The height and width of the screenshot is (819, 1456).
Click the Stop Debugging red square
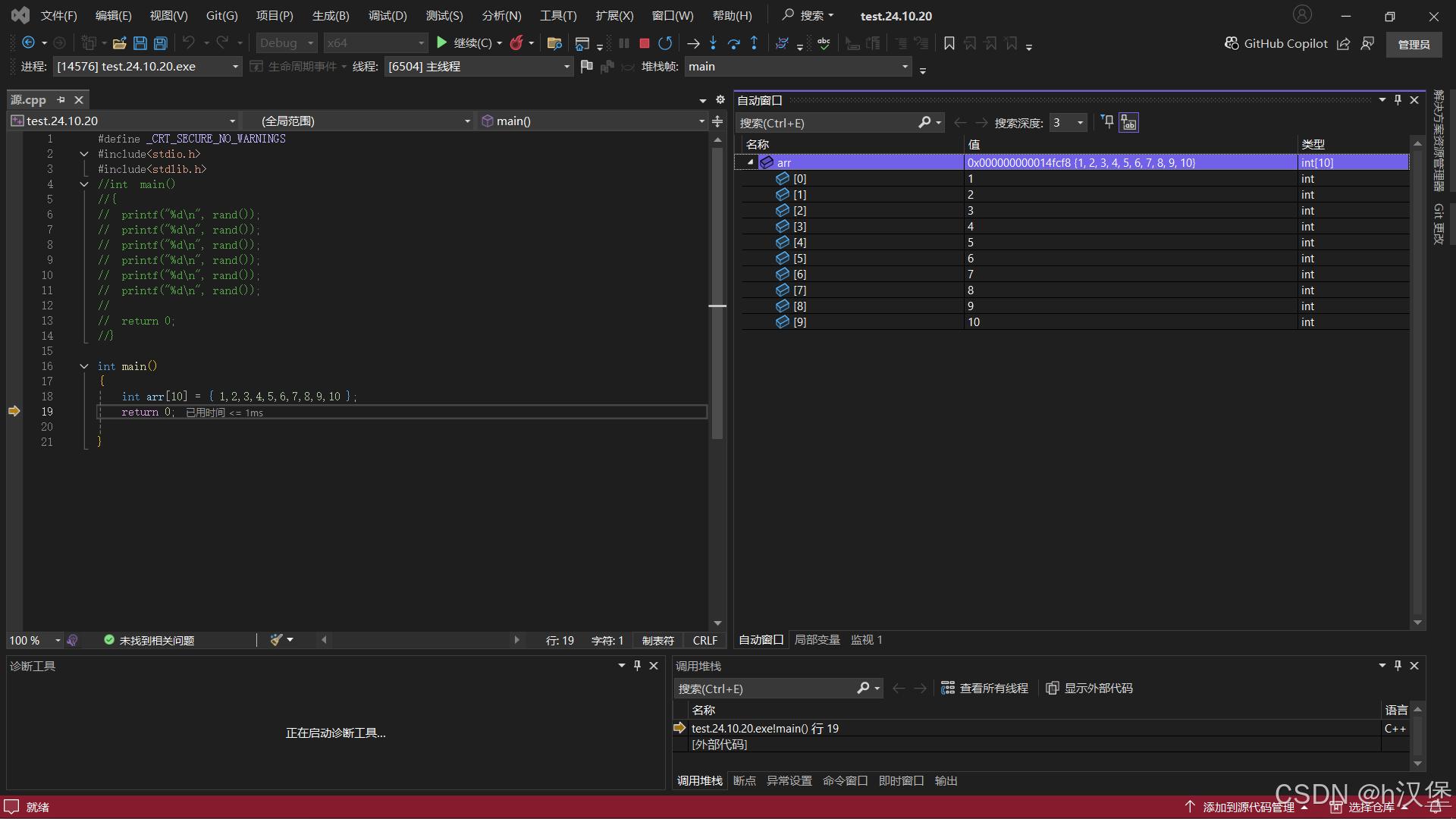[644, 43]
